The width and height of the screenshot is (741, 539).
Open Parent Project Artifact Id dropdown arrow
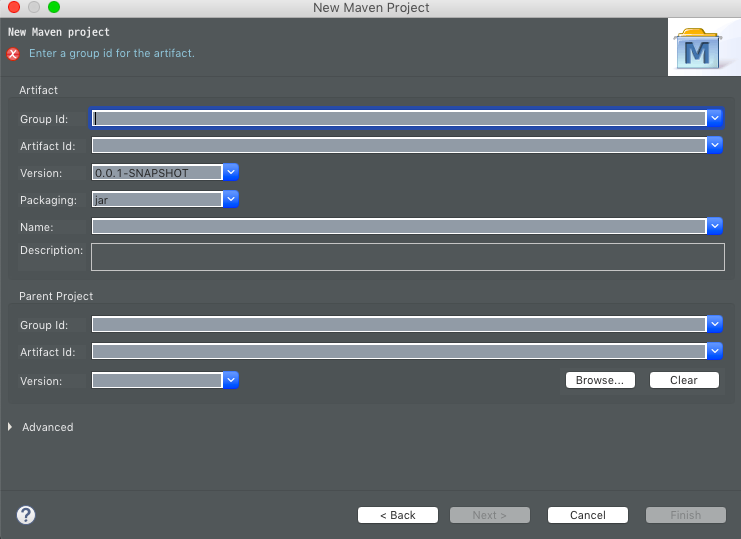[715, 351]
